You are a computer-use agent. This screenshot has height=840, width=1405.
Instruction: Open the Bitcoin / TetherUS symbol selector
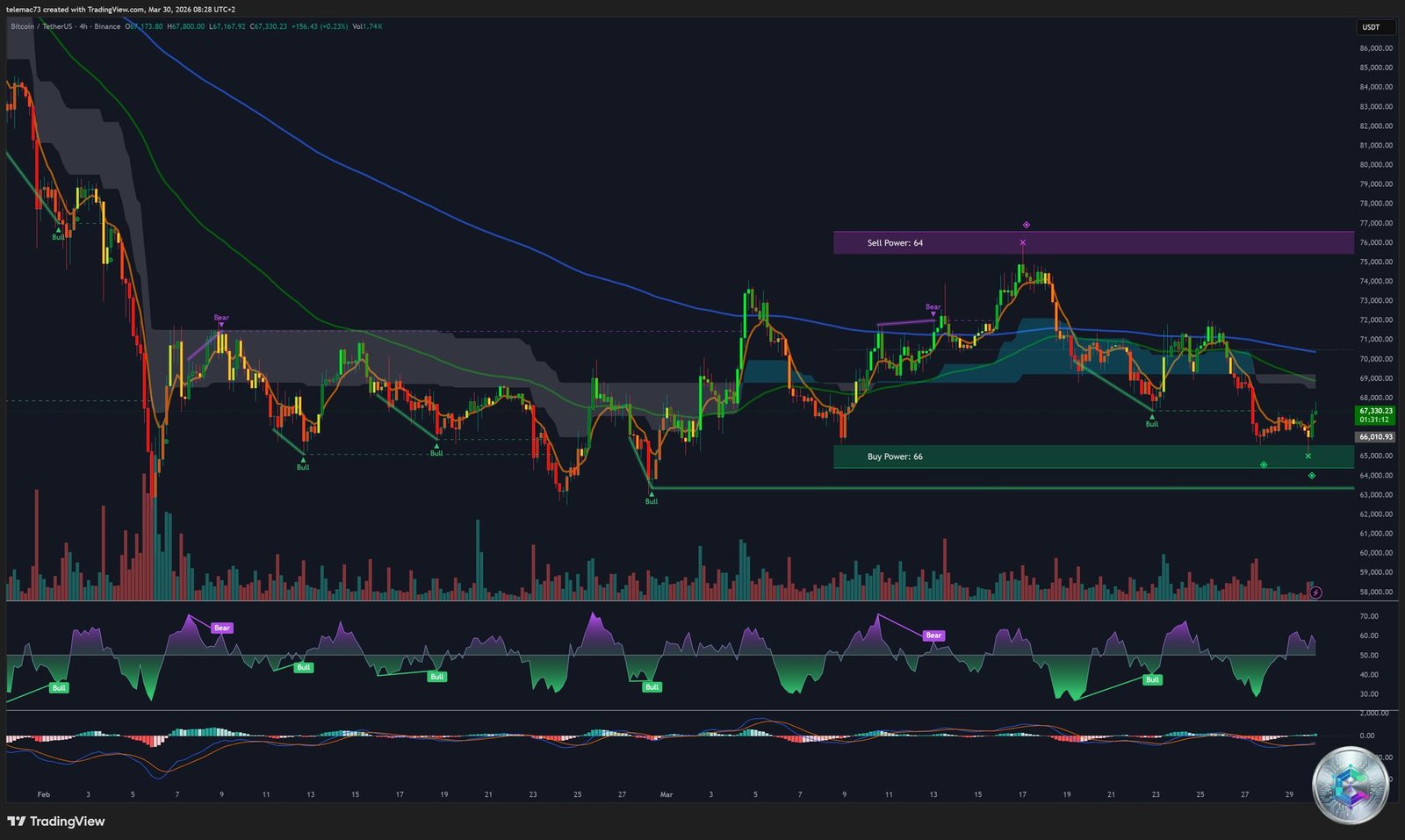point(42,27)
